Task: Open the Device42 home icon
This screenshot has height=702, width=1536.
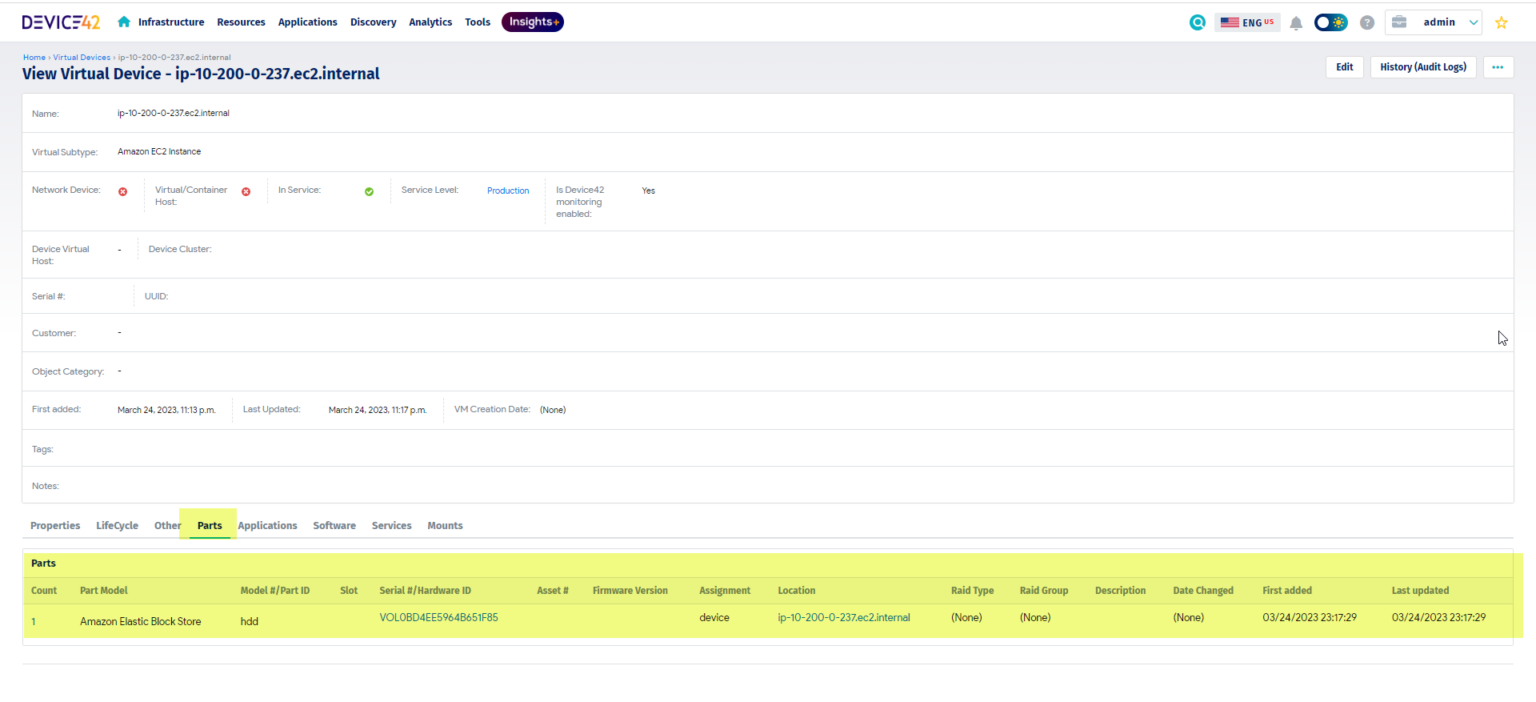Action: click(x=123, y=20)
